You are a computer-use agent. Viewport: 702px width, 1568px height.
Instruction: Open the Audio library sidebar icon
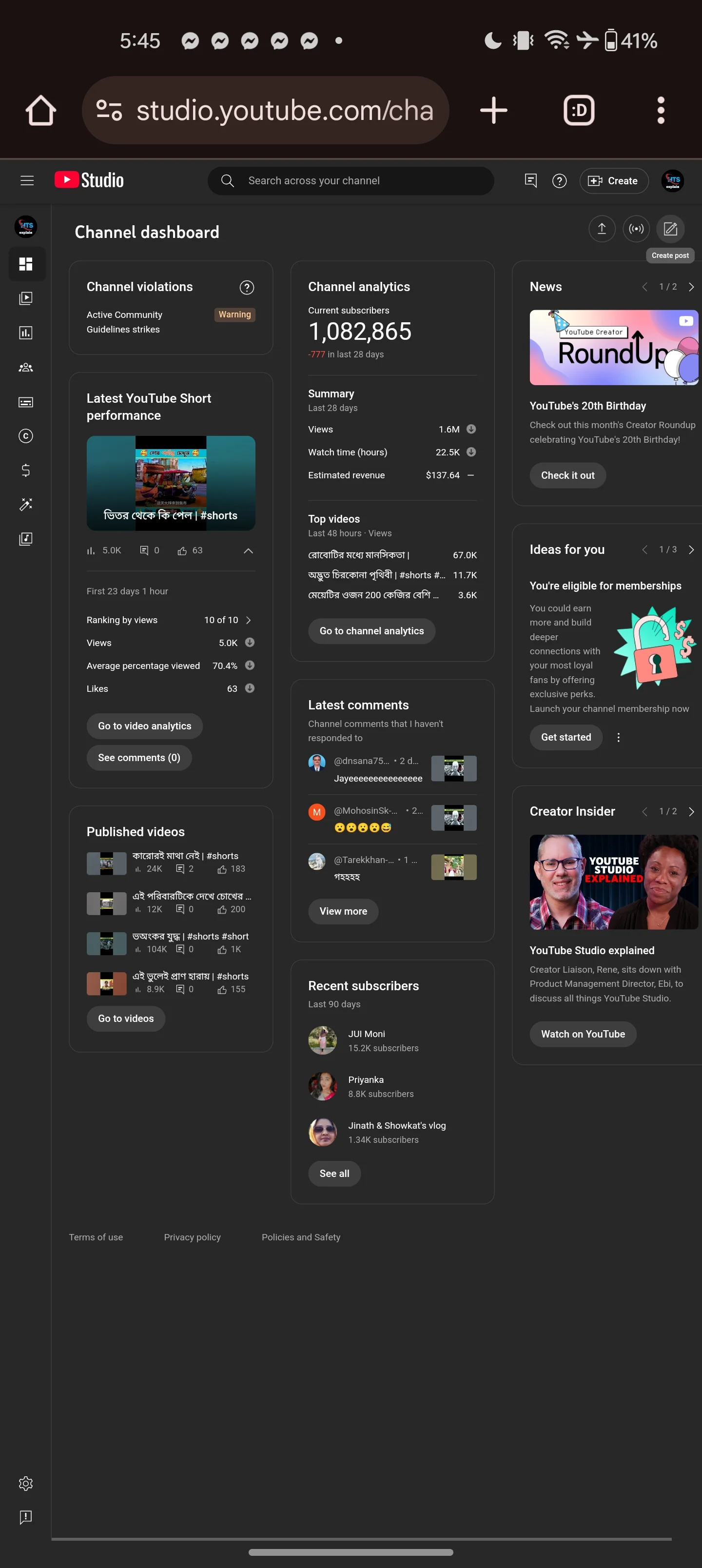[x=25, y=539]
